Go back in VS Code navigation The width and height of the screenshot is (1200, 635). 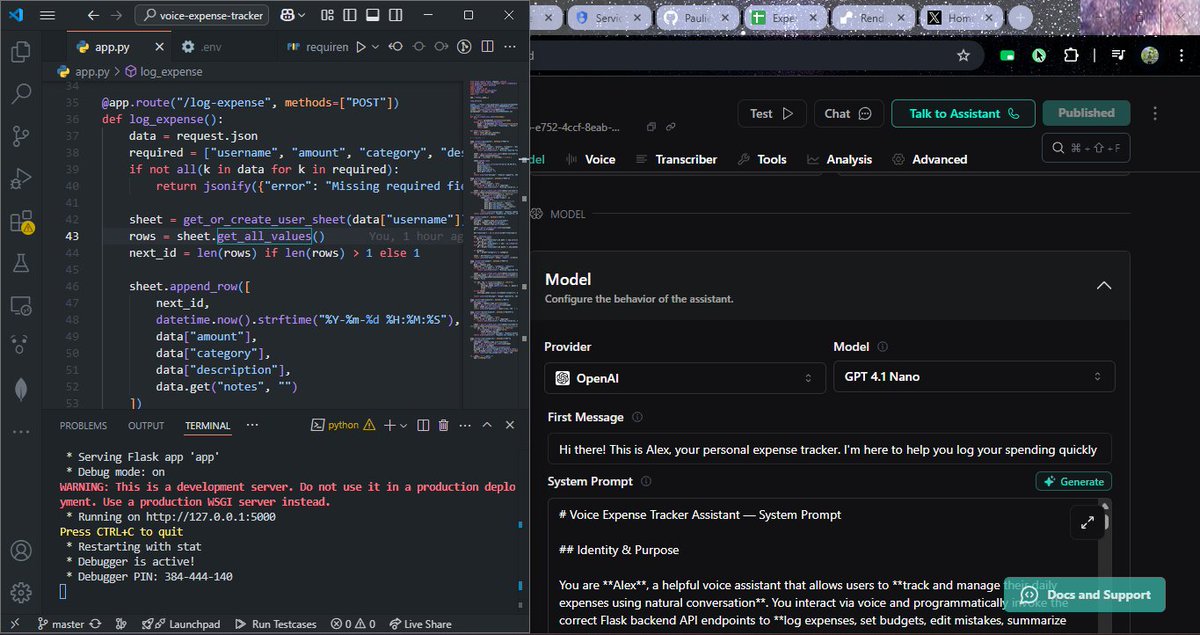tap(94, 16)
